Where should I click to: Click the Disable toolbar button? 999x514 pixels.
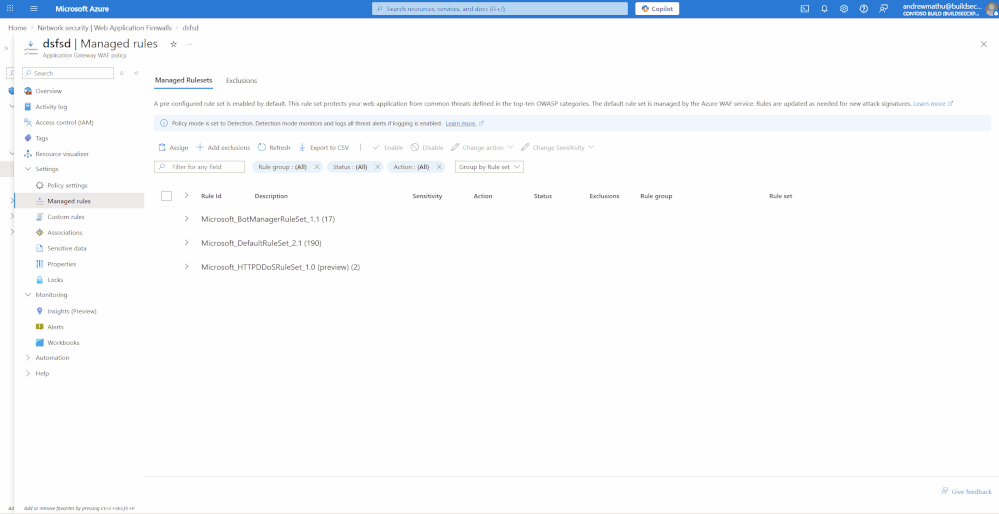click(x=427, y=148)
